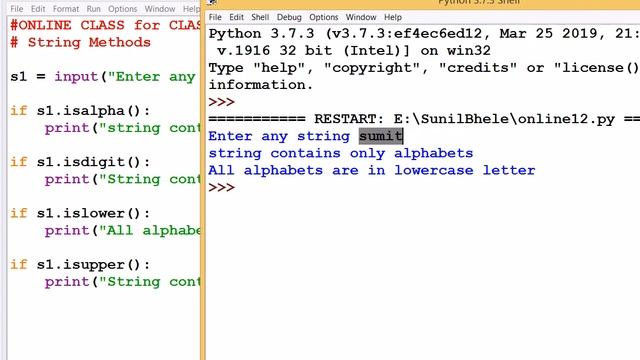Click the 'if s1.islower():' line in editor
This screenshot has width=640, height=360.
pyautogui.click(x=80, y=213)
